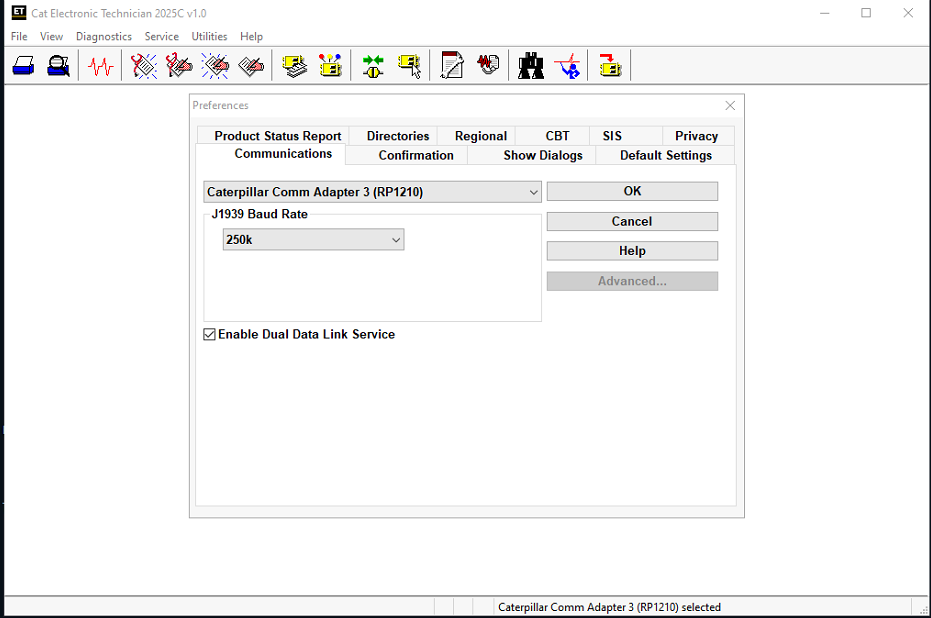
Task: Open the Status Tool icon
Action: point(330,65)
